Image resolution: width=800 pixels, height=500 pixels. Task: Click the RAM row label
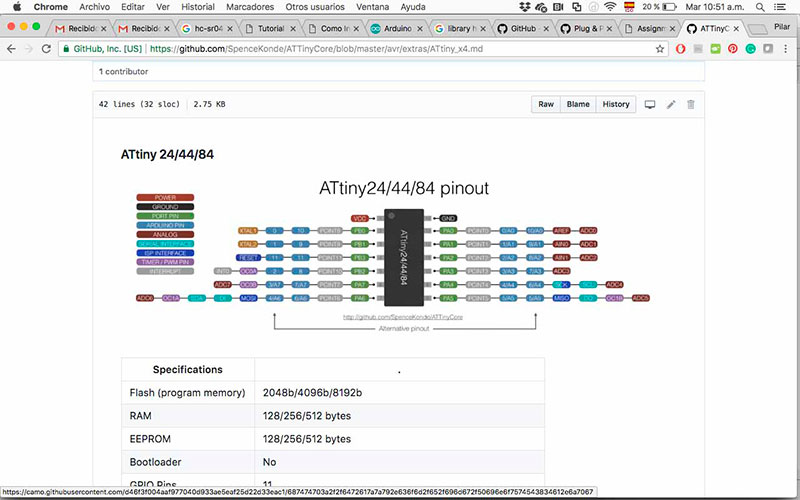coord(140,416)
